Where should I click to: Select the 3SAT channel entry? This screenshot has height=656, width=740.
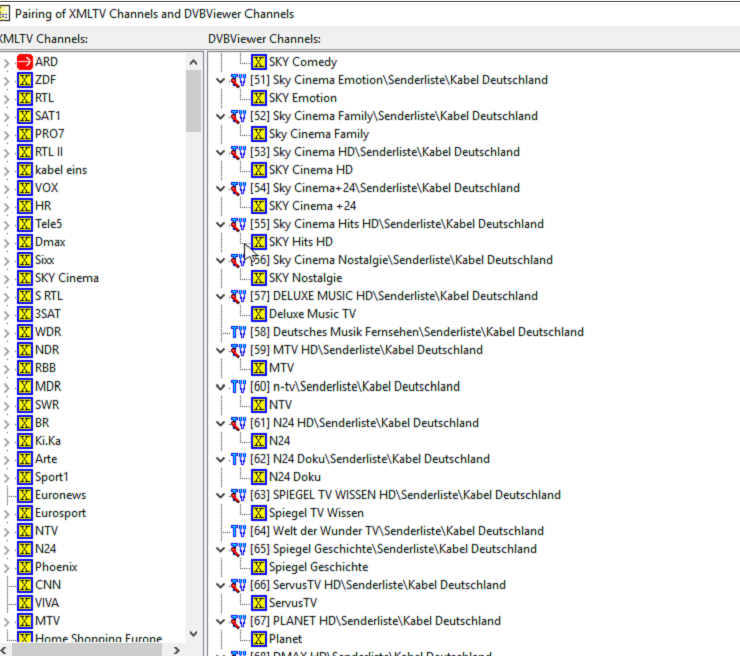click(48, 314)
